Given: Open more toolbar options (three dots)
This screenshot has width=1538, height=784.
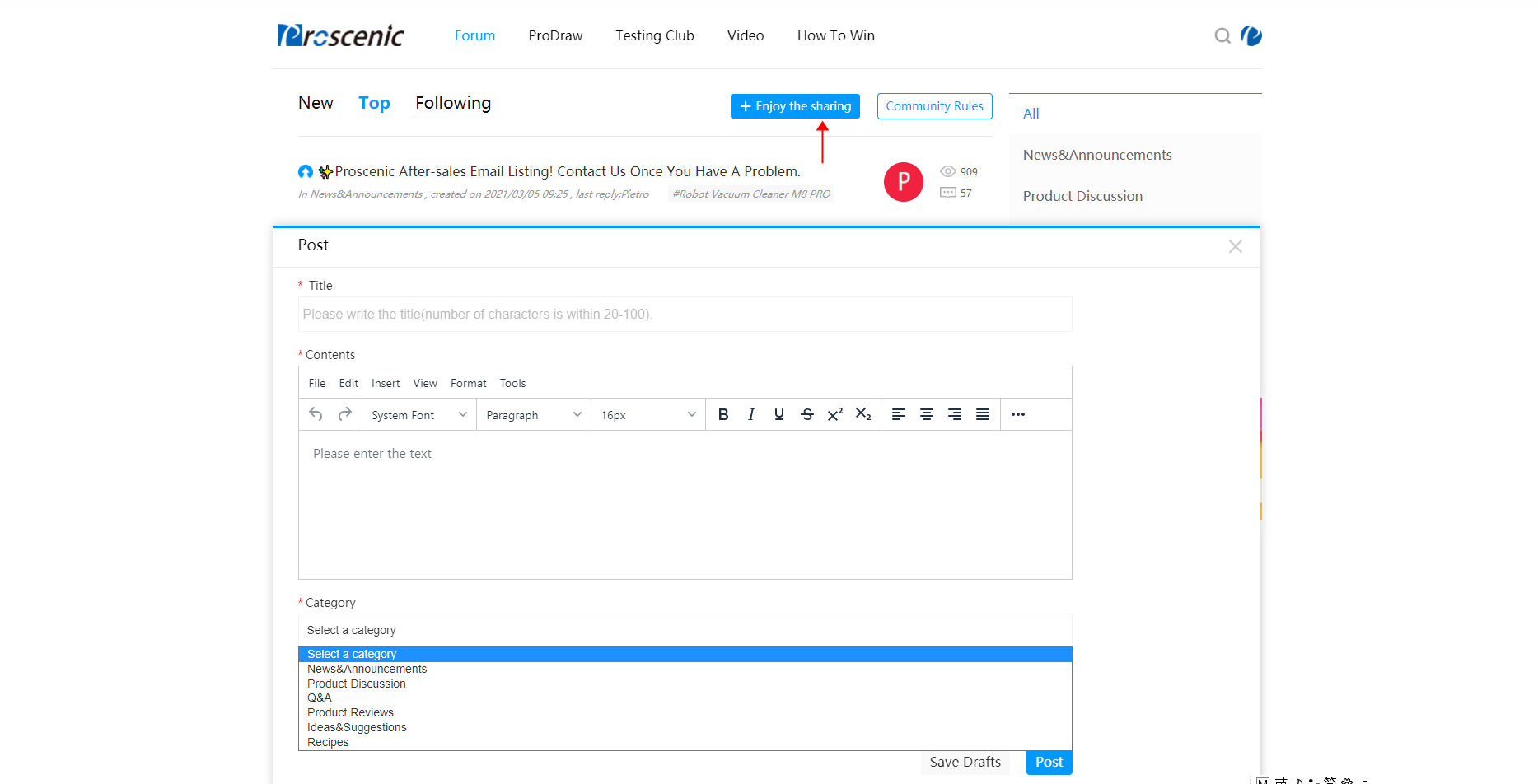Looking at the screenshot, I should (1018, 414).
